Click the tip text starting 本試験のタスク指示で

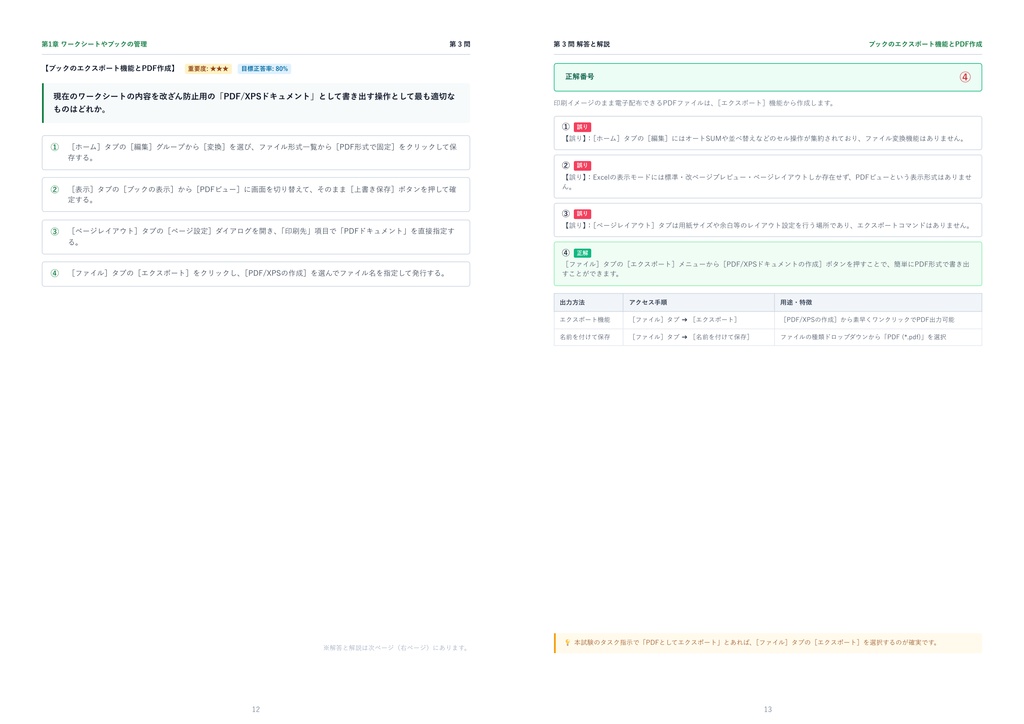point(756,642)
